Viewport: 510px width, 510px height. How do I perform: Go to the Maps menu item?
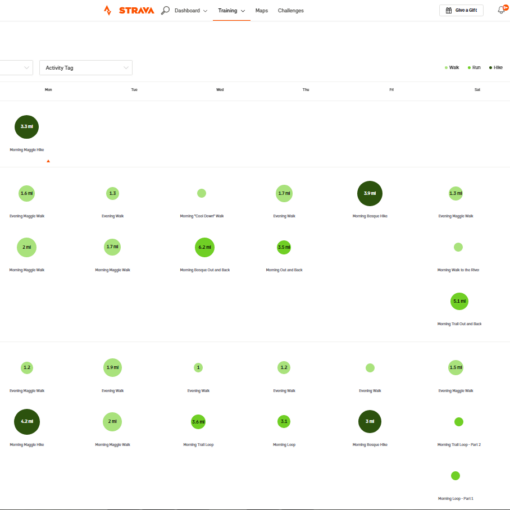(x=262, y=11)
